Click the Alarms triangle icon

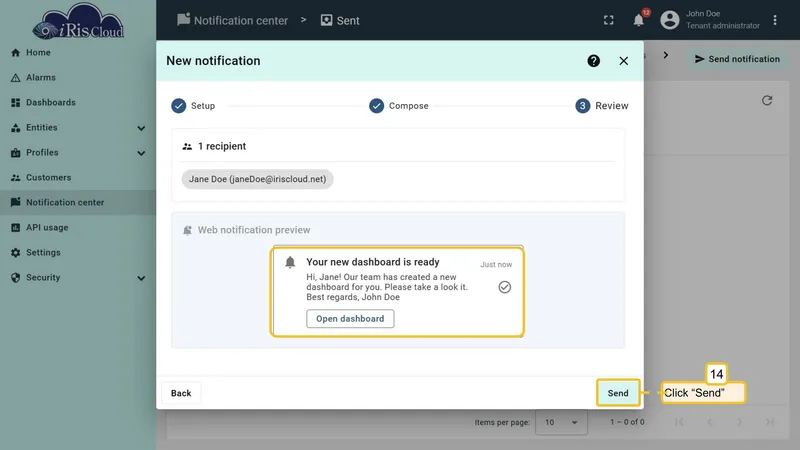15,78
